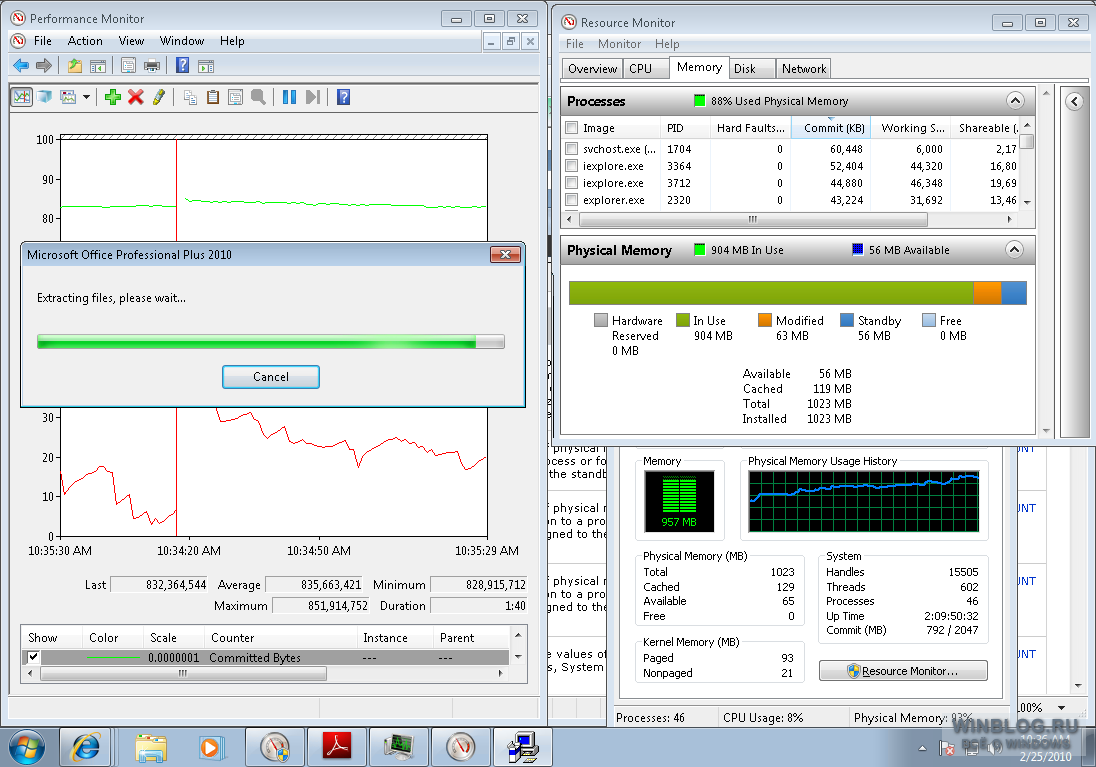
Task: Open the Help menu in Performance Monitor
Action: (x=232, y=41)
